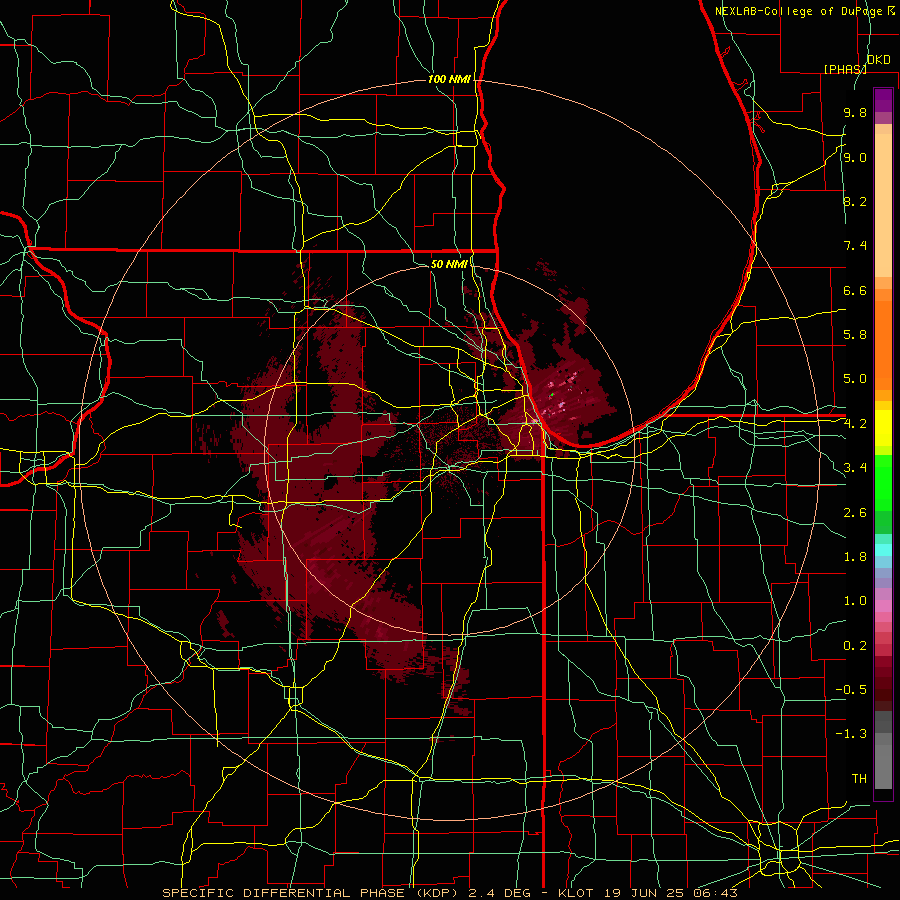
Task: Click the 8.2 scale value
Action: coord(855,201)
